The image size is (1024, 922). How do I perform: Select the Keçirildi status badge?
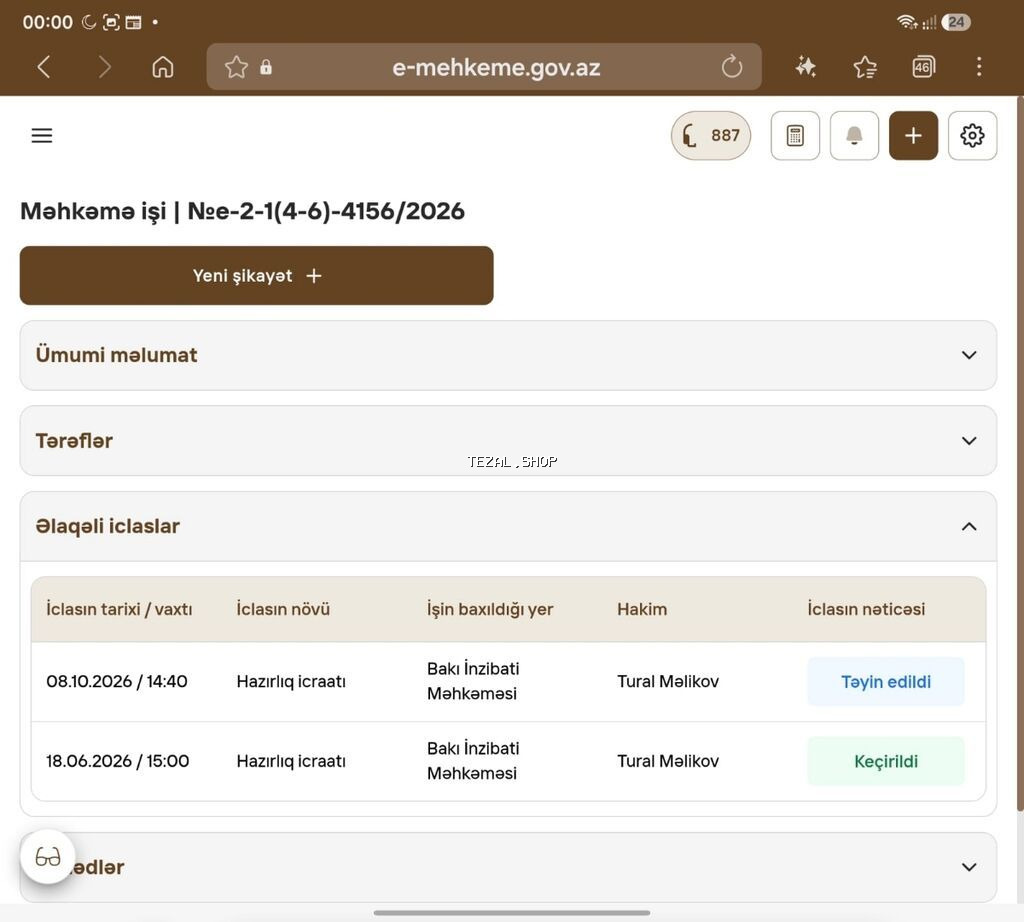click(x=886, y=761)
